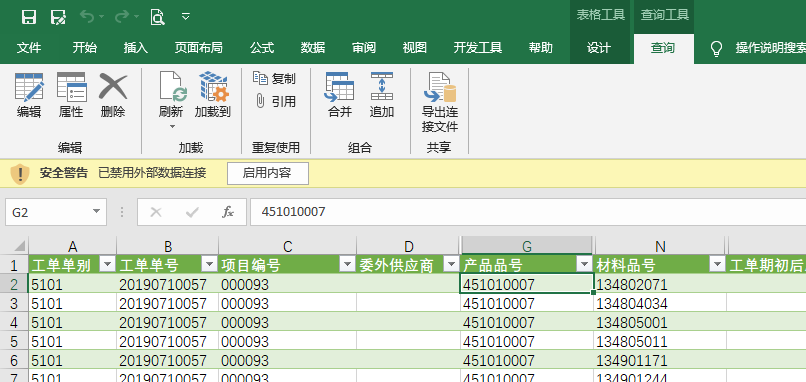Click the security warning shield icon
806x382 pixels.
(x=20, y=174)
